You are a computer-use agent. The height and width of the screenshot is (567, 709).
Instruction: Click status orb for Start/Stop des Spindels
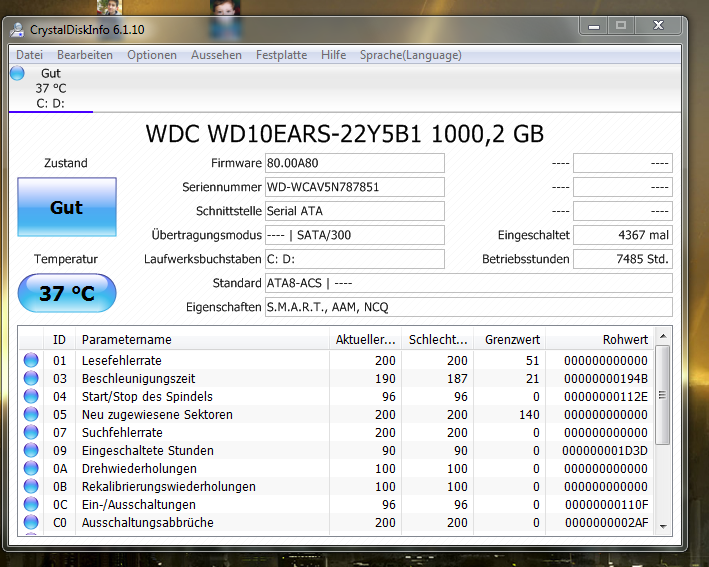click(x=31, y=397)
